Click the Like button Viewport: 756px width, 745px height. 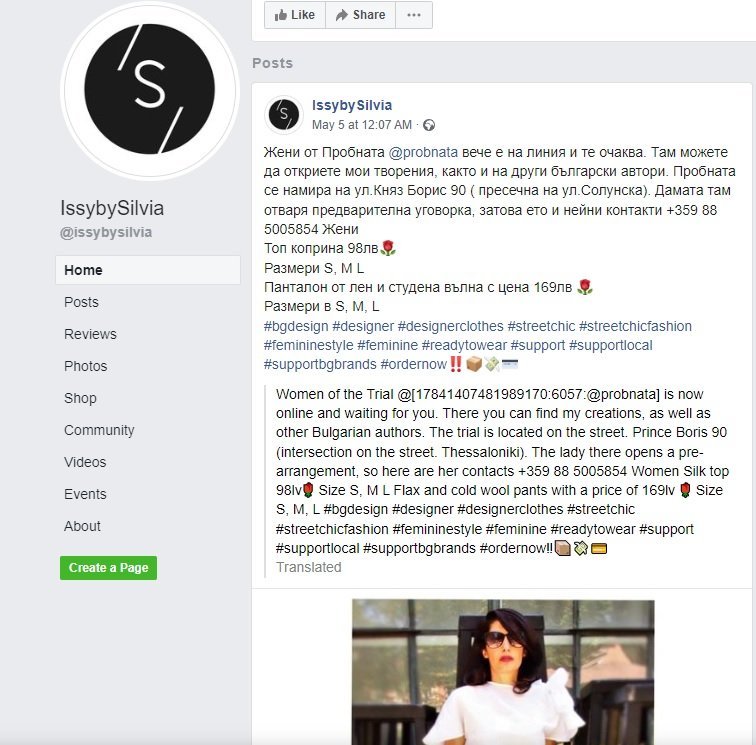coord(295,15)
